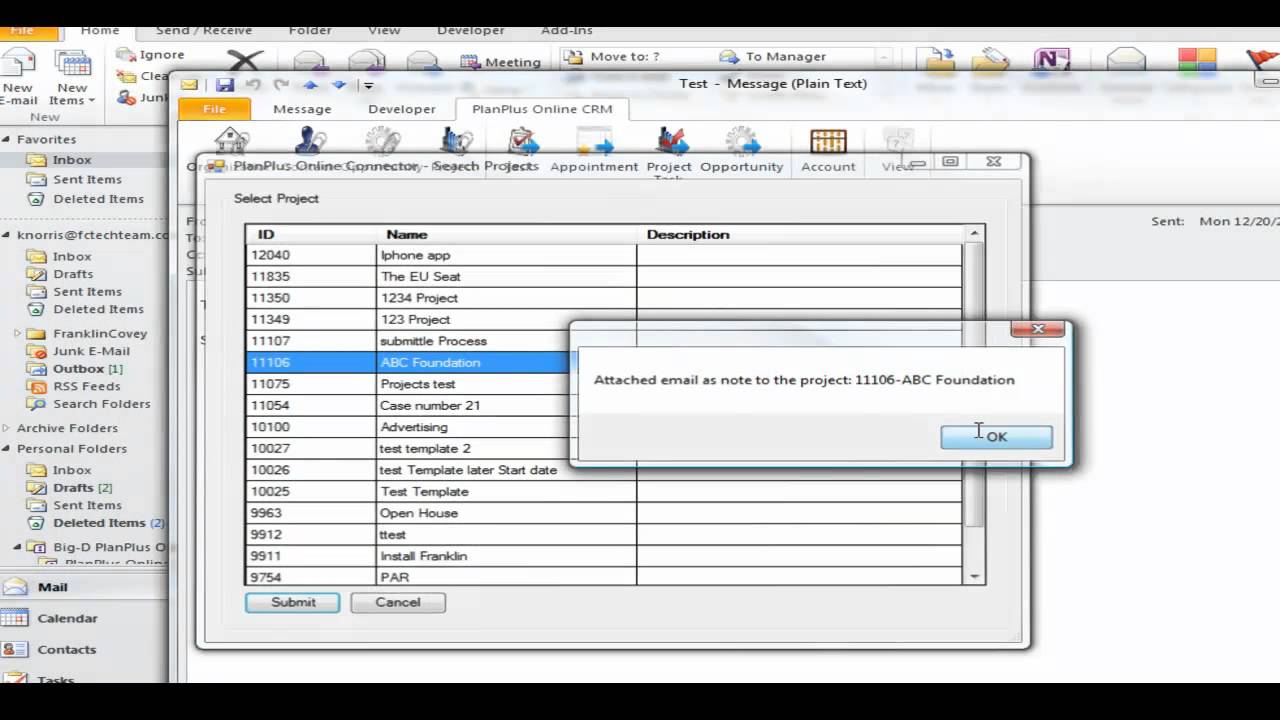Click the Junk button in Outlook ribbon
Viewport: 1280px width, 720px height.
pyautogui.click(x=143, y=97)
